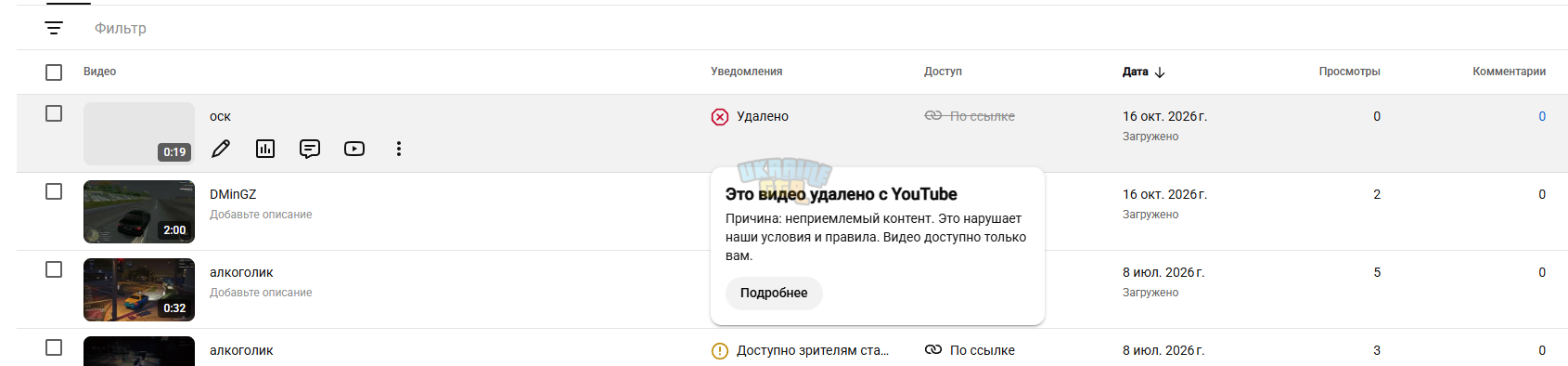
Task: Open analytics chart icon for оск
Action: click(x=265, y=149)
